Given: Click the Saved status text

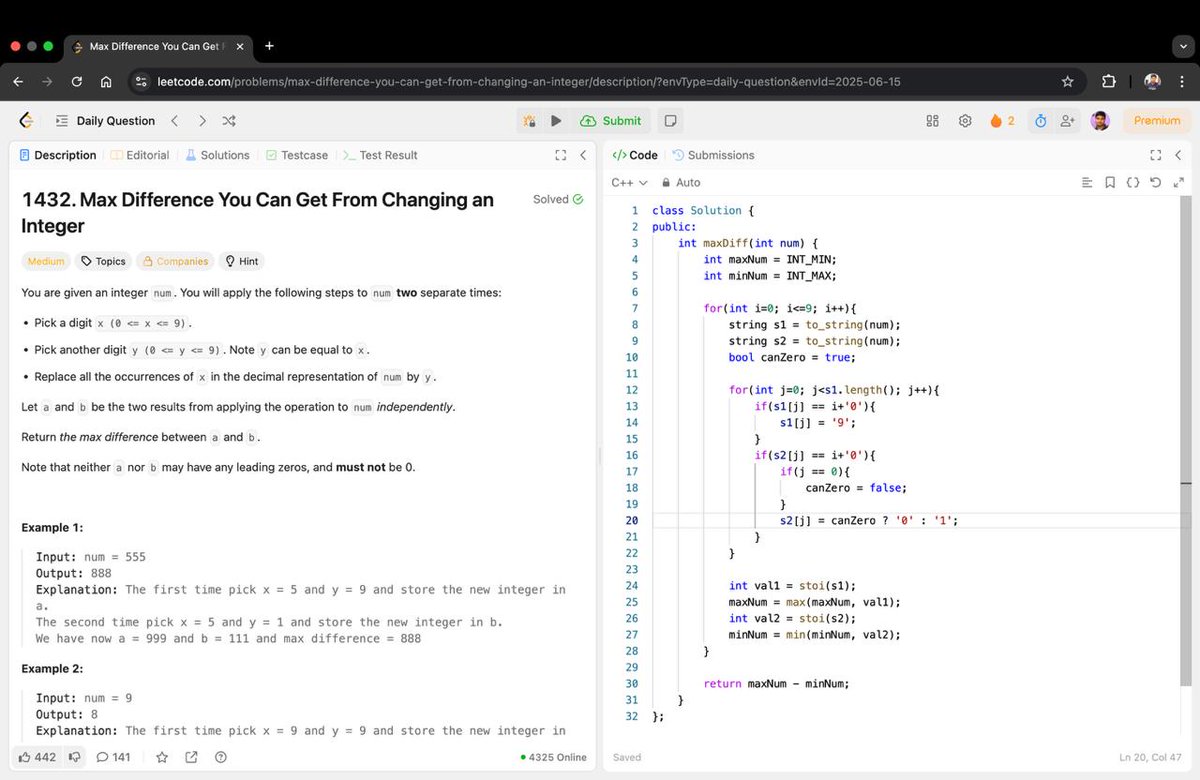Looking at the screenshot, I should click(627, 757).
